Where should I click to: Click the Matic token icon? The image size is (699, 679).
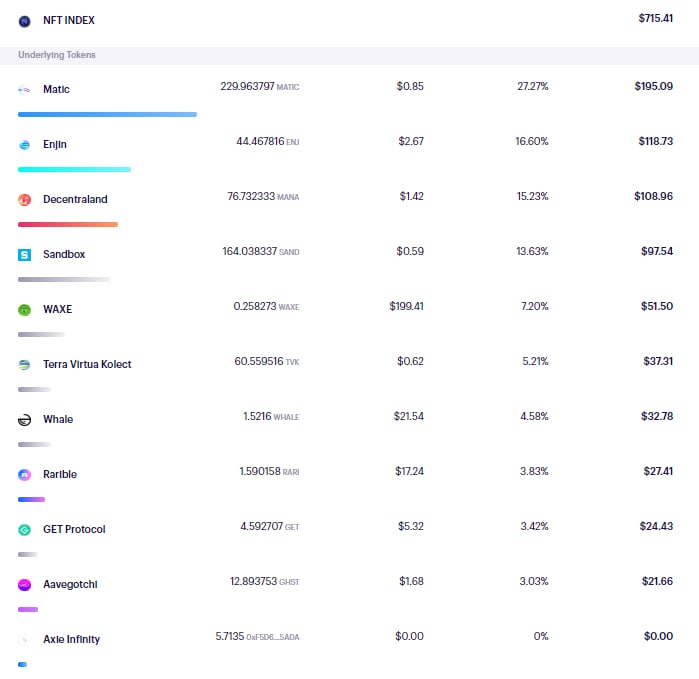pos(25,90)
